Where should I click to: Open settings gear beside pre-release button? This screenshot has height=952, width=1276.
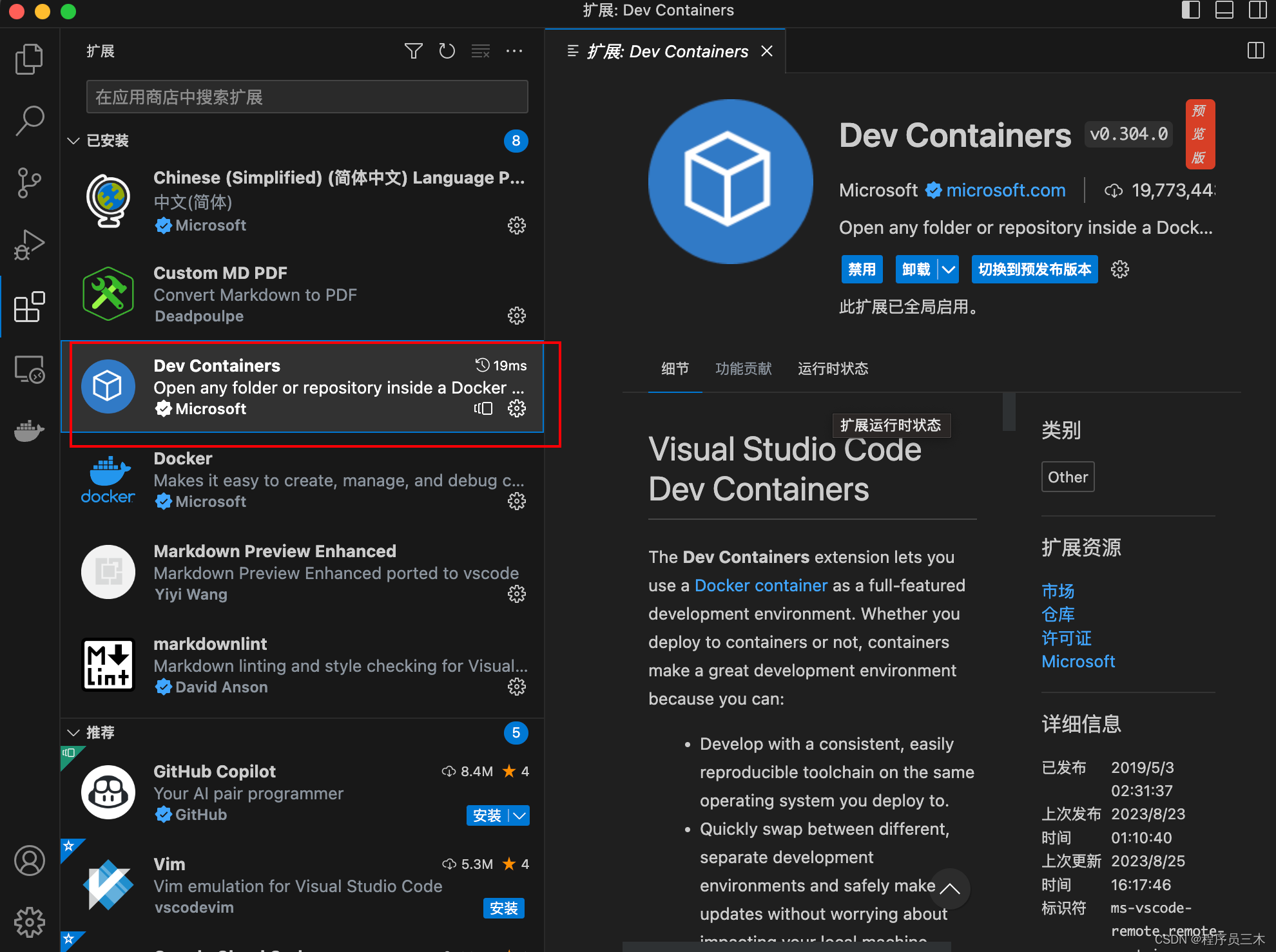(x=1120, y=269)
